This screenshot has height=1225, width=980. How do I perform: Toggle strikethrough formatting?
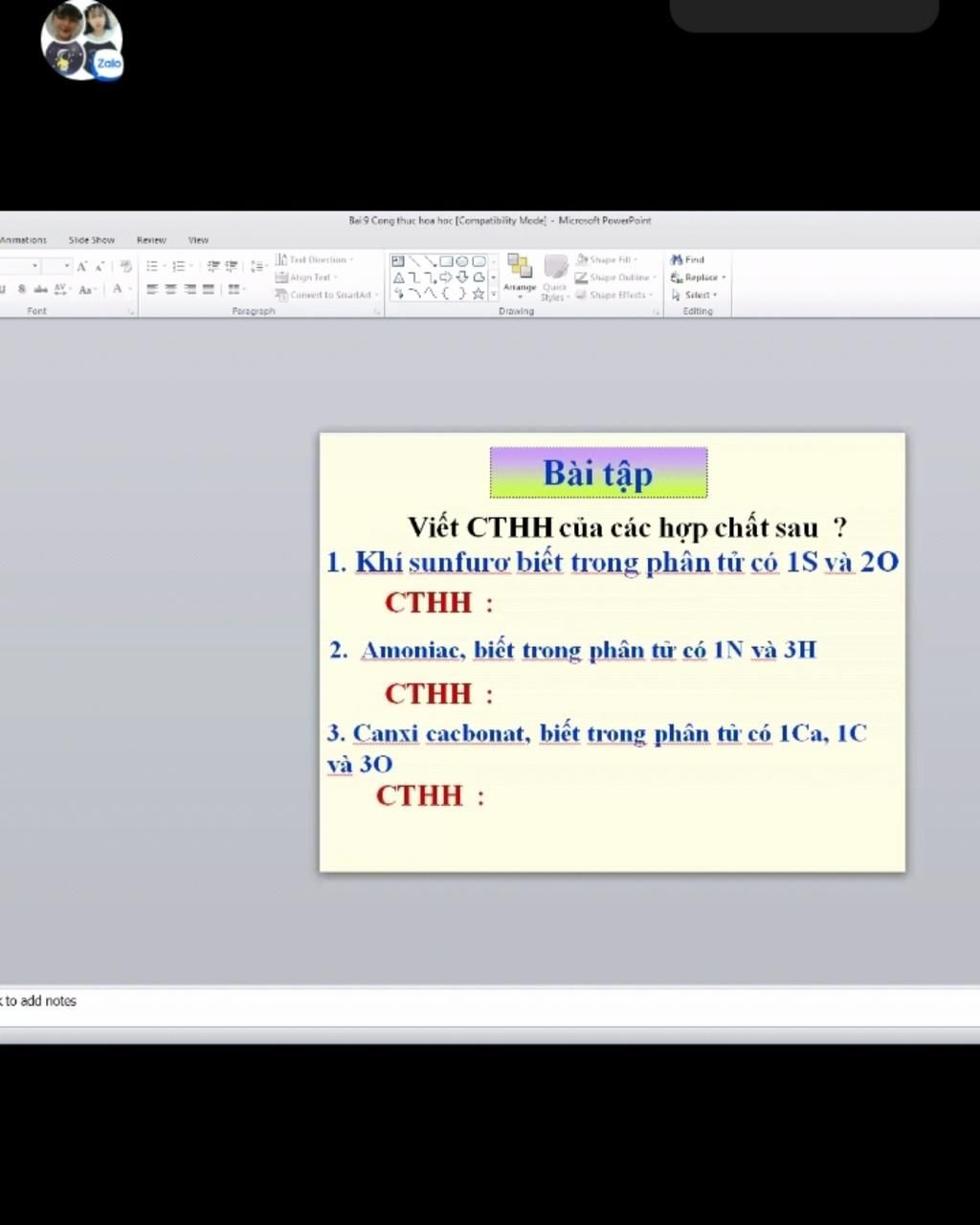[x=40, y=289]
